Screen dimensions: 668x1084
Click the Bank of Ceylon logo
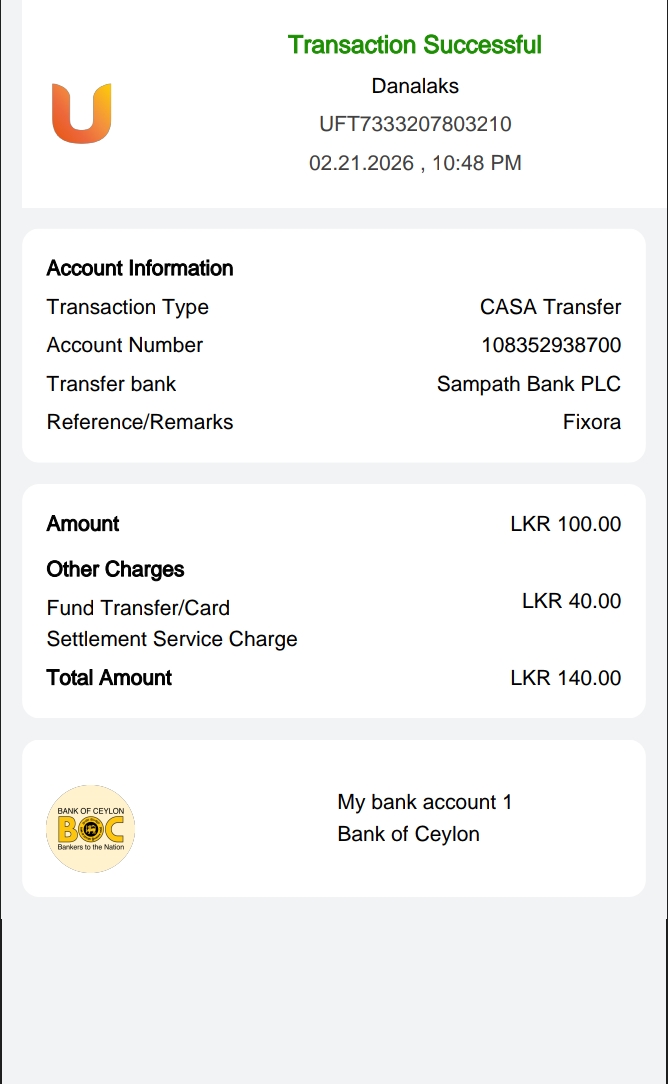click(x=90, y=828)
